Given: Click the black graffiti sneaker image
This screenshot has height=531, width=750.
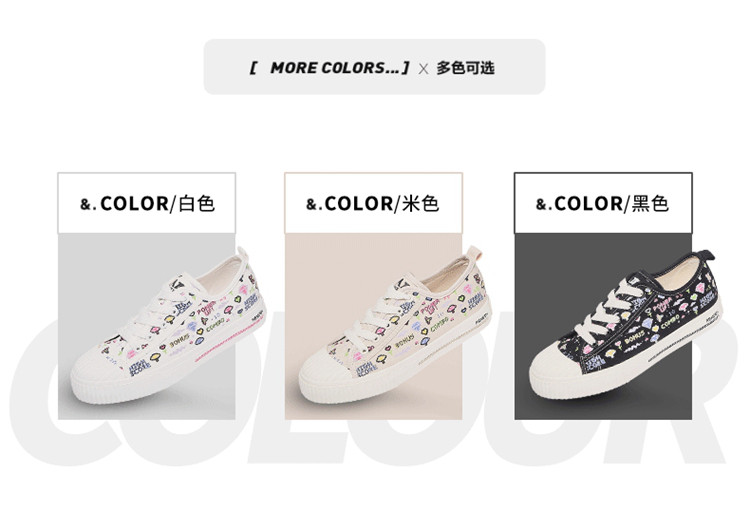Looking at the screenshot, I should point(626,324).
